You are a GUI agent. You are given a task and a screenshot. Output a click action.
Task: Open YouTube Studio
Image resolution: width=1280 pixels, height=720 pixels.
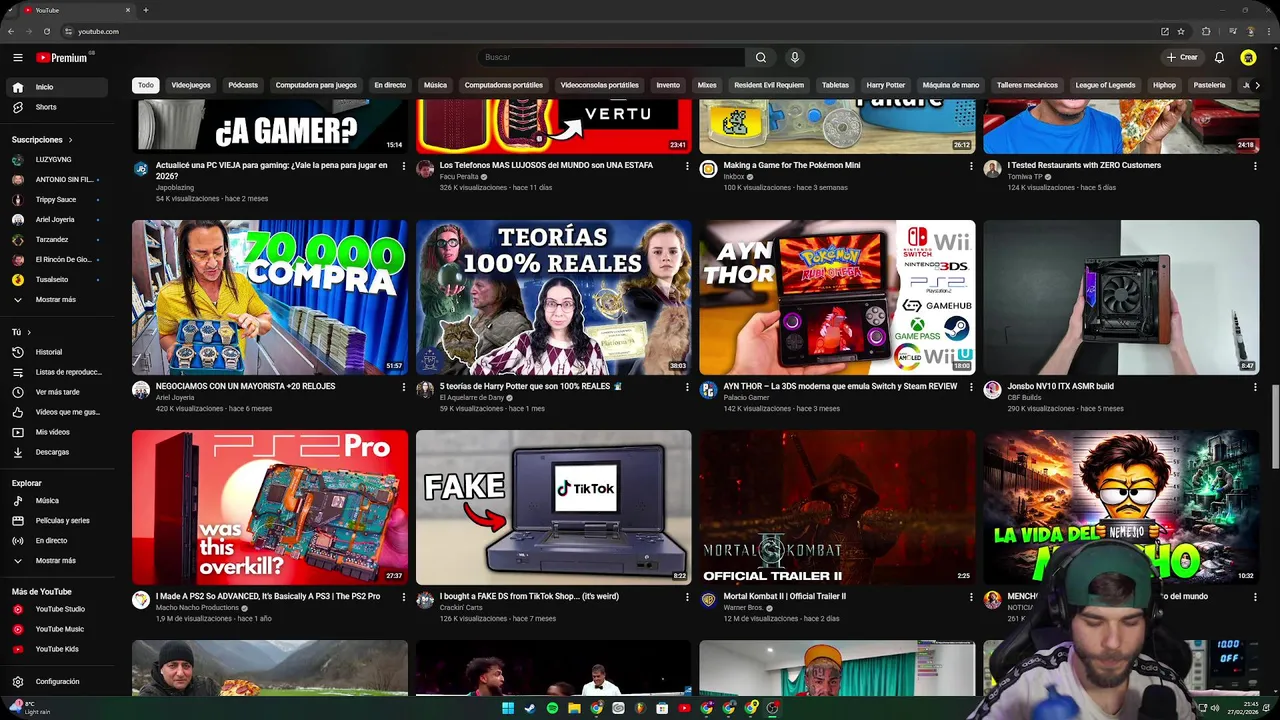57,609
